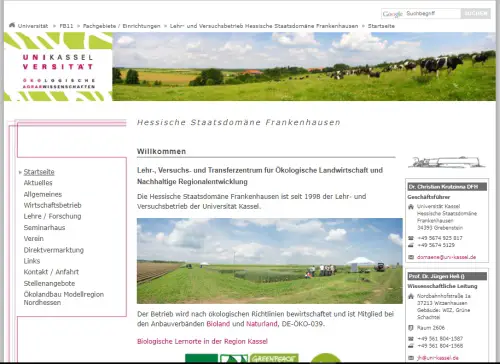Click the cow pasture header banner image
This screenshot has height=364, width=500.
(x=304, y=67)
